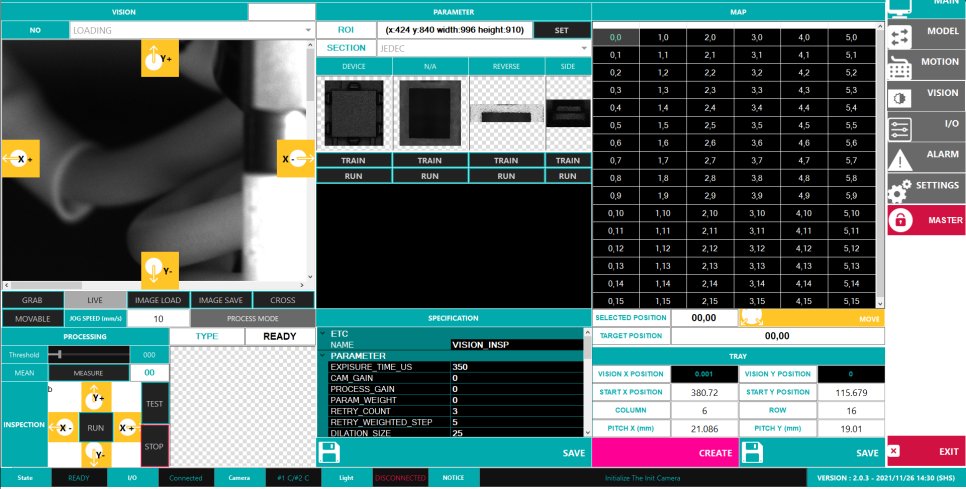The width and height of the screenshot is (966, 489).
Task: Select map cell 2,5
Action: pos(710,125)
